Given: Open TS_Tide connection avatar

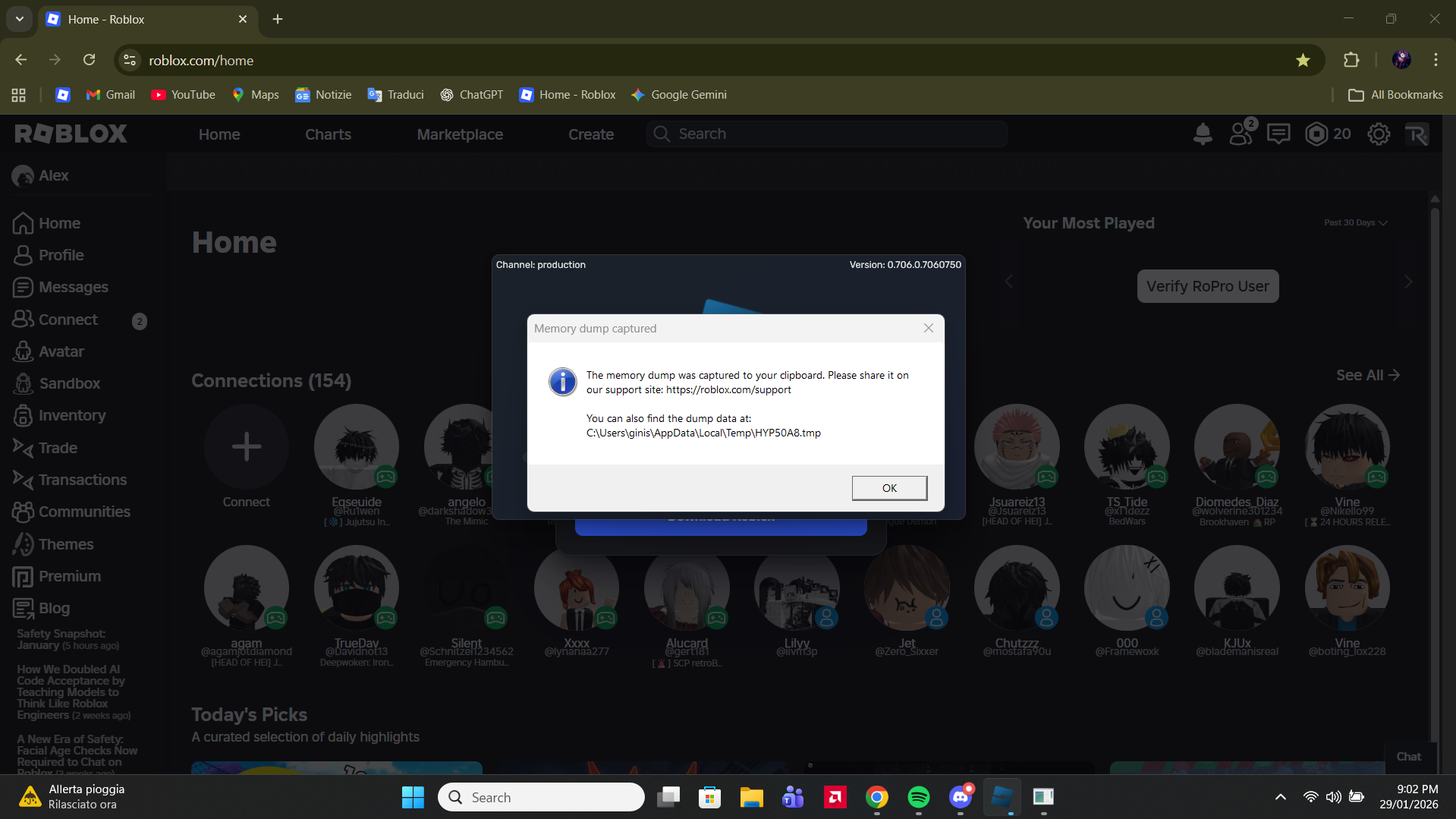Looking at the screenshot, I should click(x=1127, y=446).
